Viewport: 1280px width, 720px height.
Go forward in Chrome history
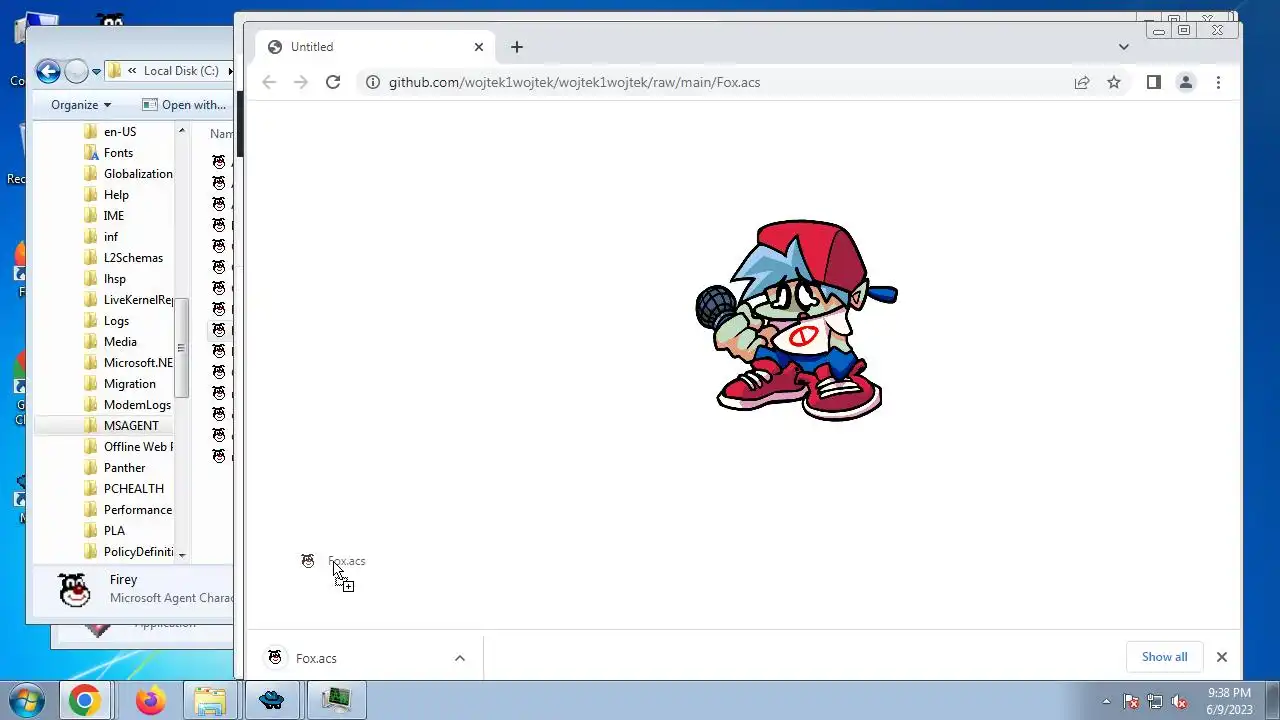click(x=300, y=82)
